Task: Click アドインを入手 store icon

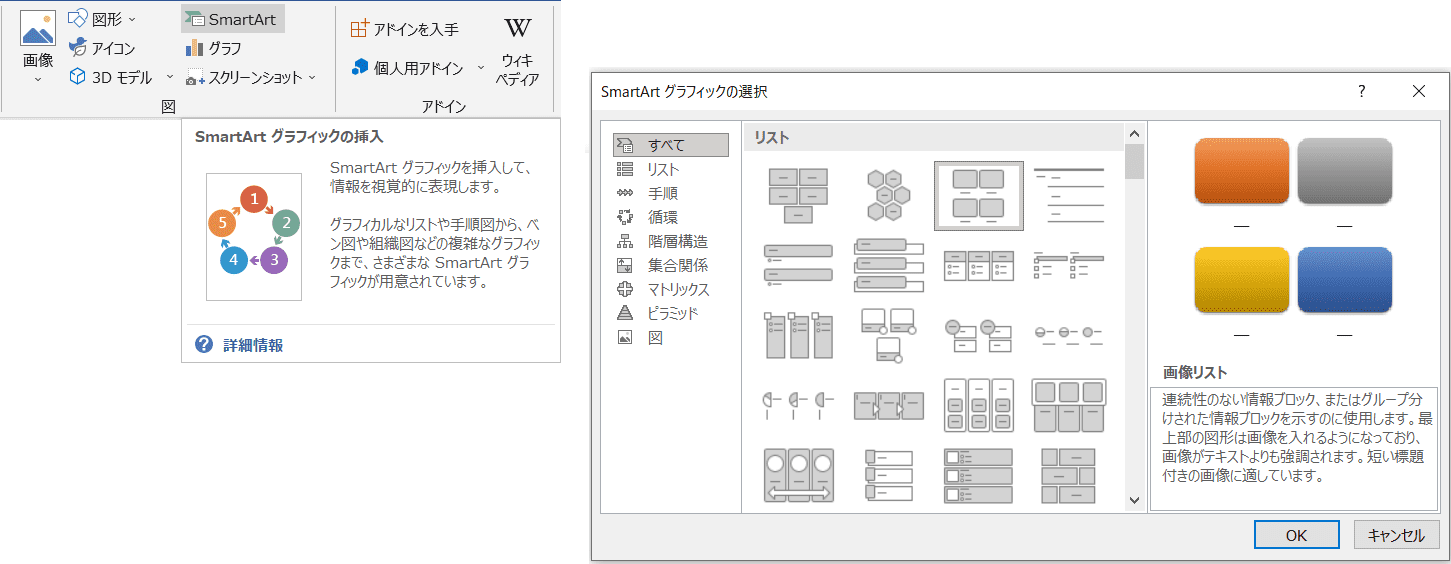Action: 360,30
